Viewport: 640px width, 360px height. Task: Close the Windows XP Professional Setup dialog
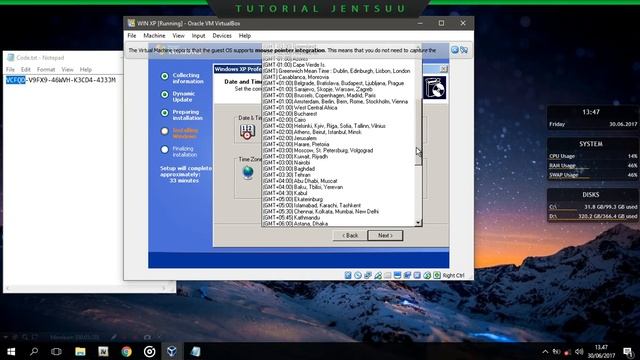[444, 69]
